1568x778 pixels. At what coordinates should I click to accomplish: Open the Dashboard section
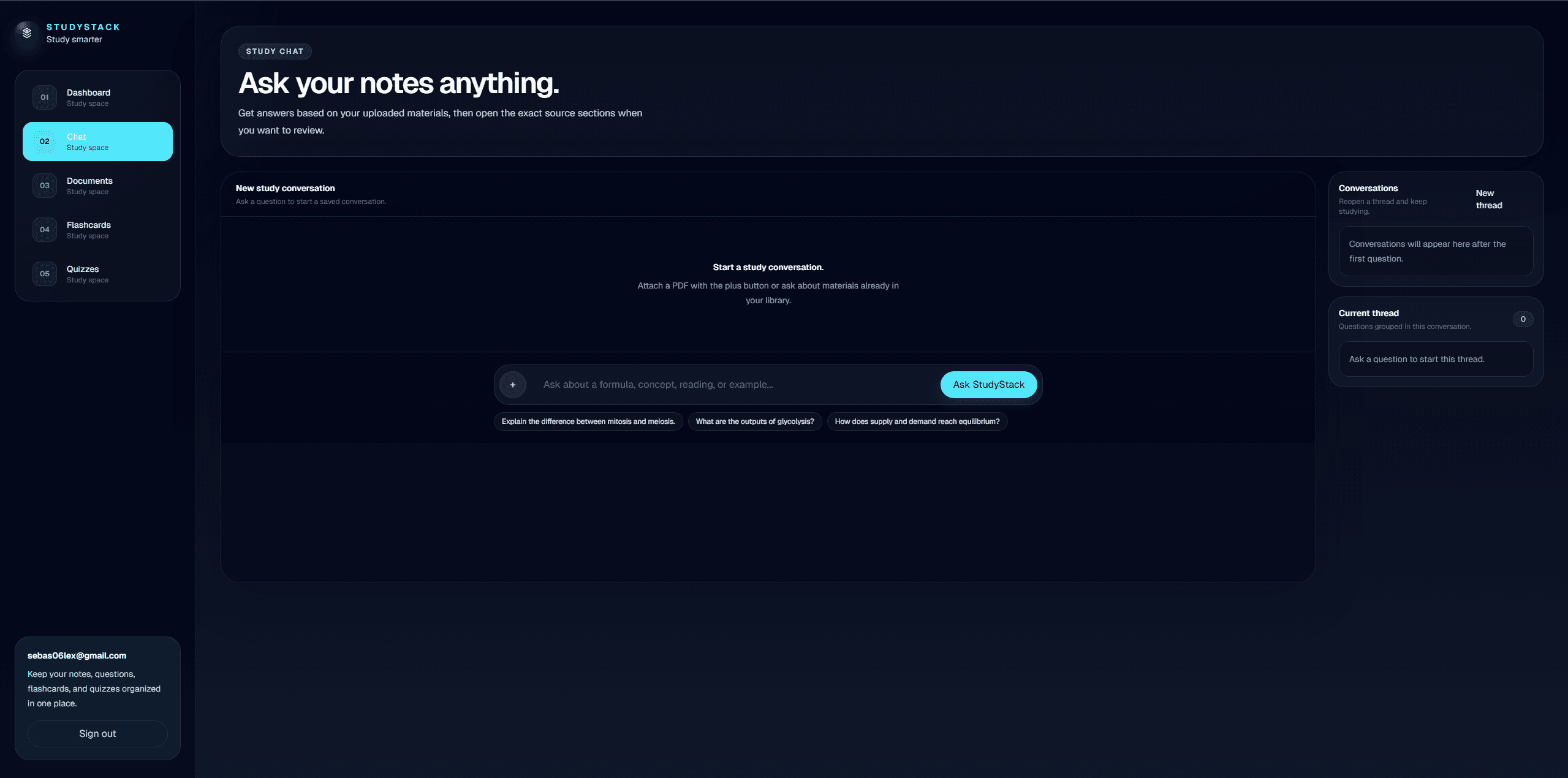pos(97,97)
